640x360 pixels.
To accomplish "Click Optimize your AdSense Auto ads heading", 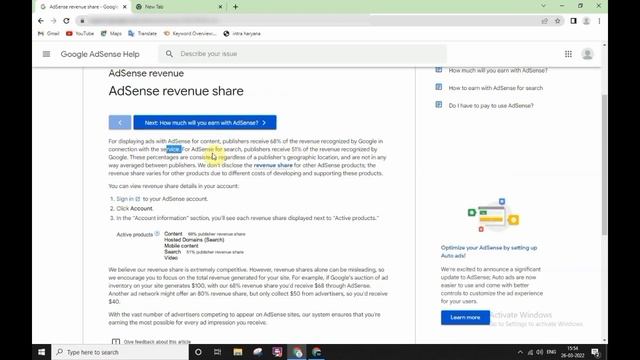I will point(489,251).
